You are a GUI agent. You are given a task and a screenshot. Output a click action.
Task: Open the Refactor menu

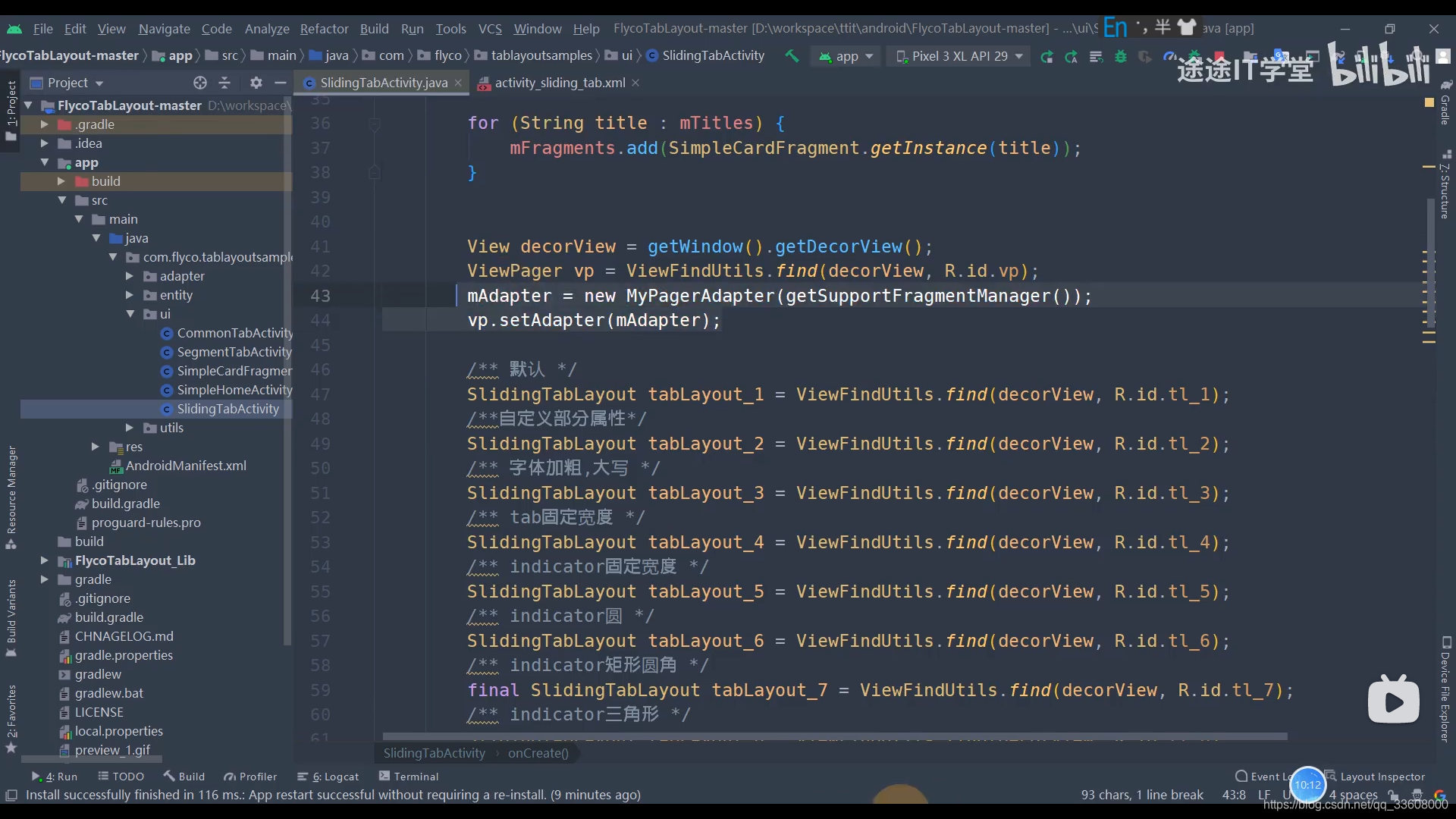pyautogui.click(x=324, y=29)
